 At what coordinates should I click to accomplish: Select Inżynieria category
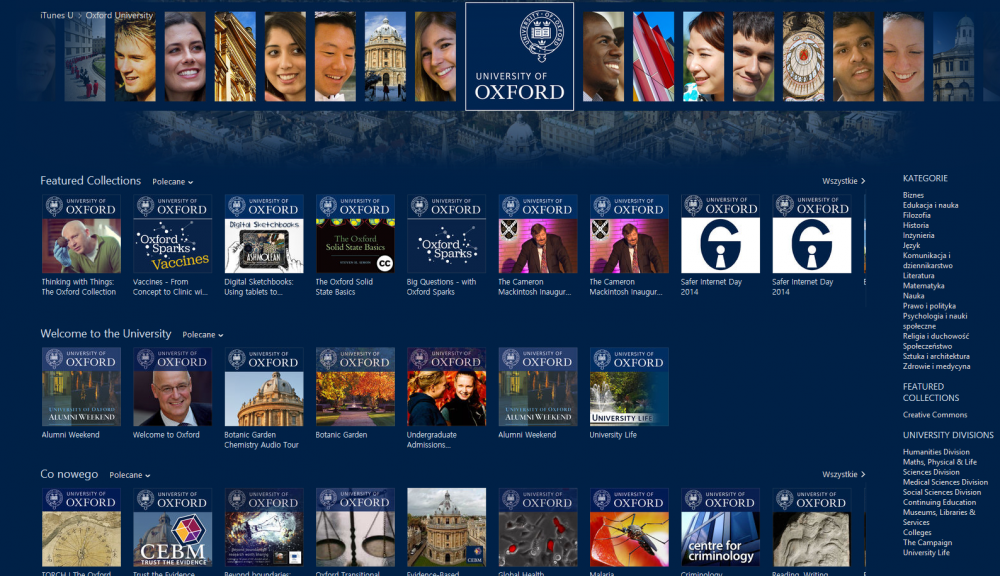[918, 235]
